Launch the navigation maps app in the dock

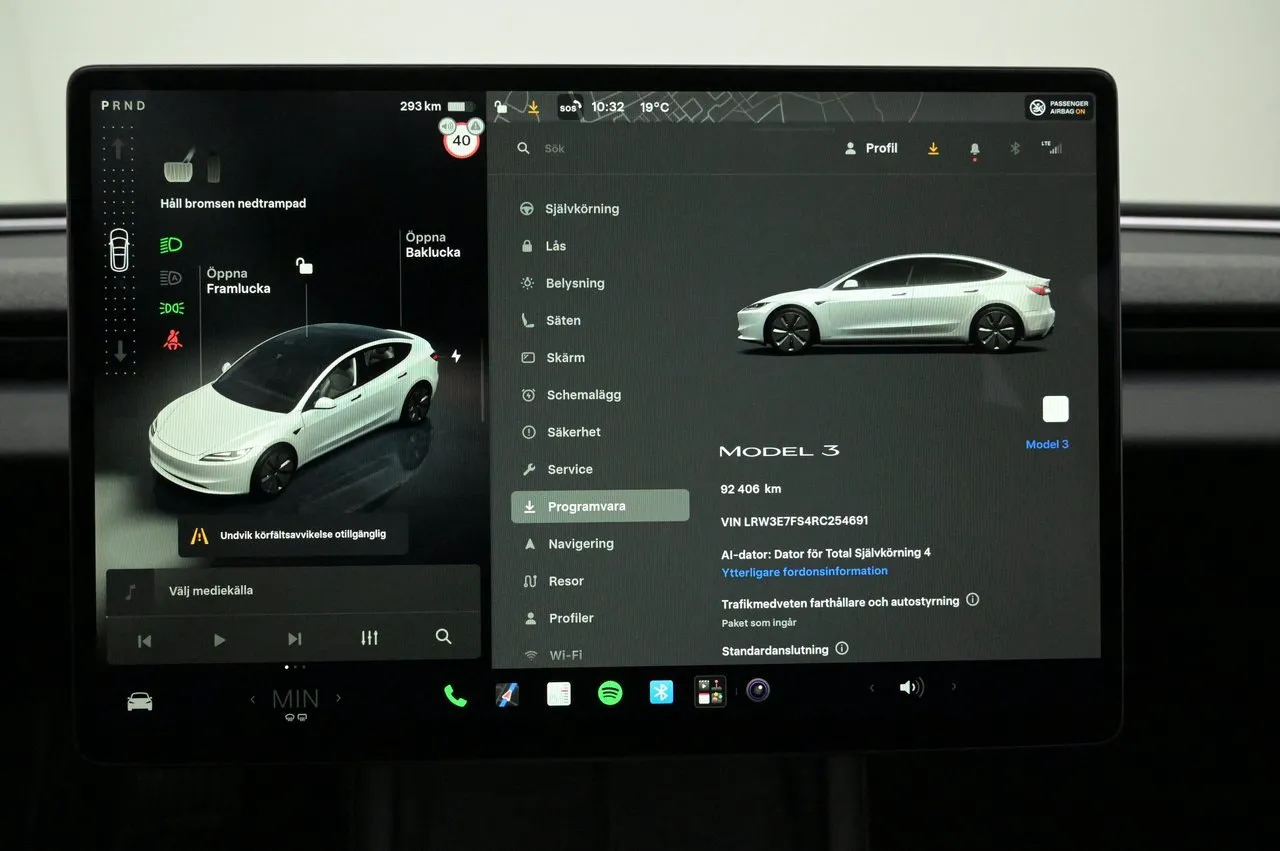pos(507,695)
